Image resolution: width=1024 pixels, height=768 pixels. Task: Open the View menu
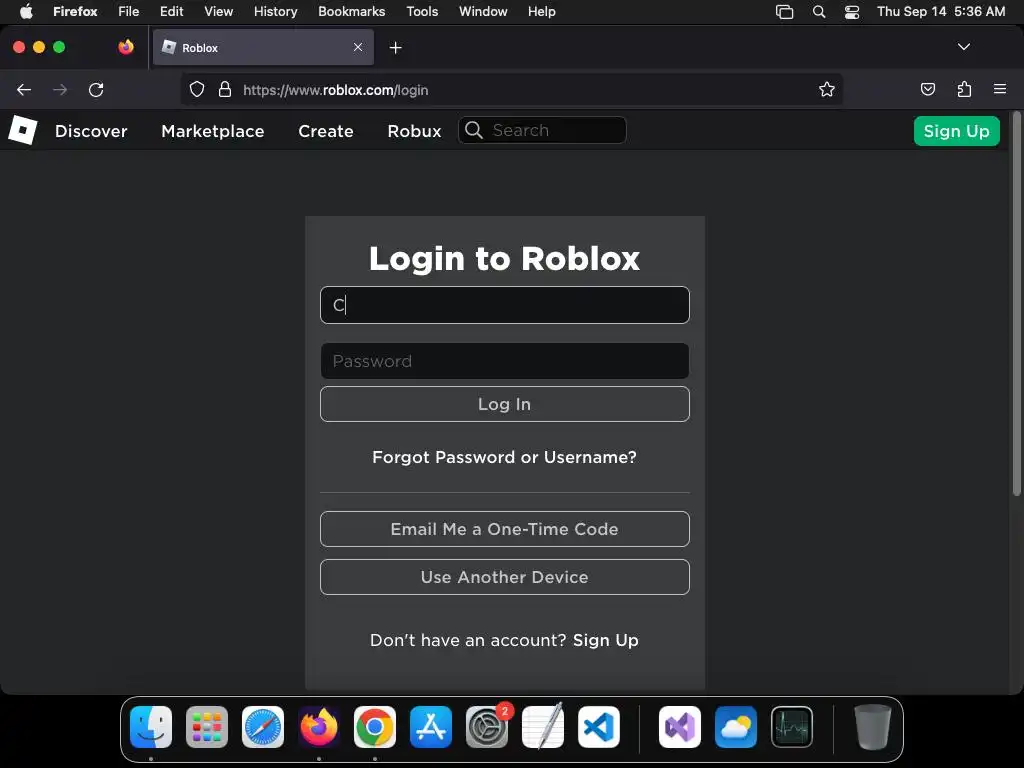[218, 12]
